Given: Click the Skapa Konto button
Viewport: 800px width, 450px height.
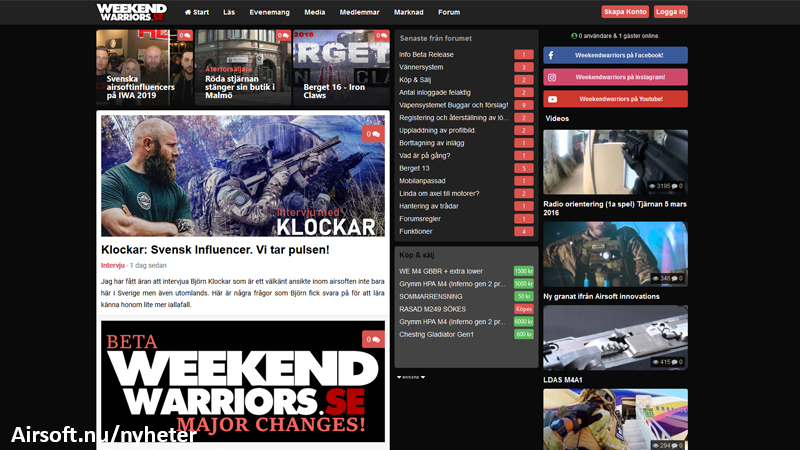Looking at the screenshot, I should click(625, 12).
